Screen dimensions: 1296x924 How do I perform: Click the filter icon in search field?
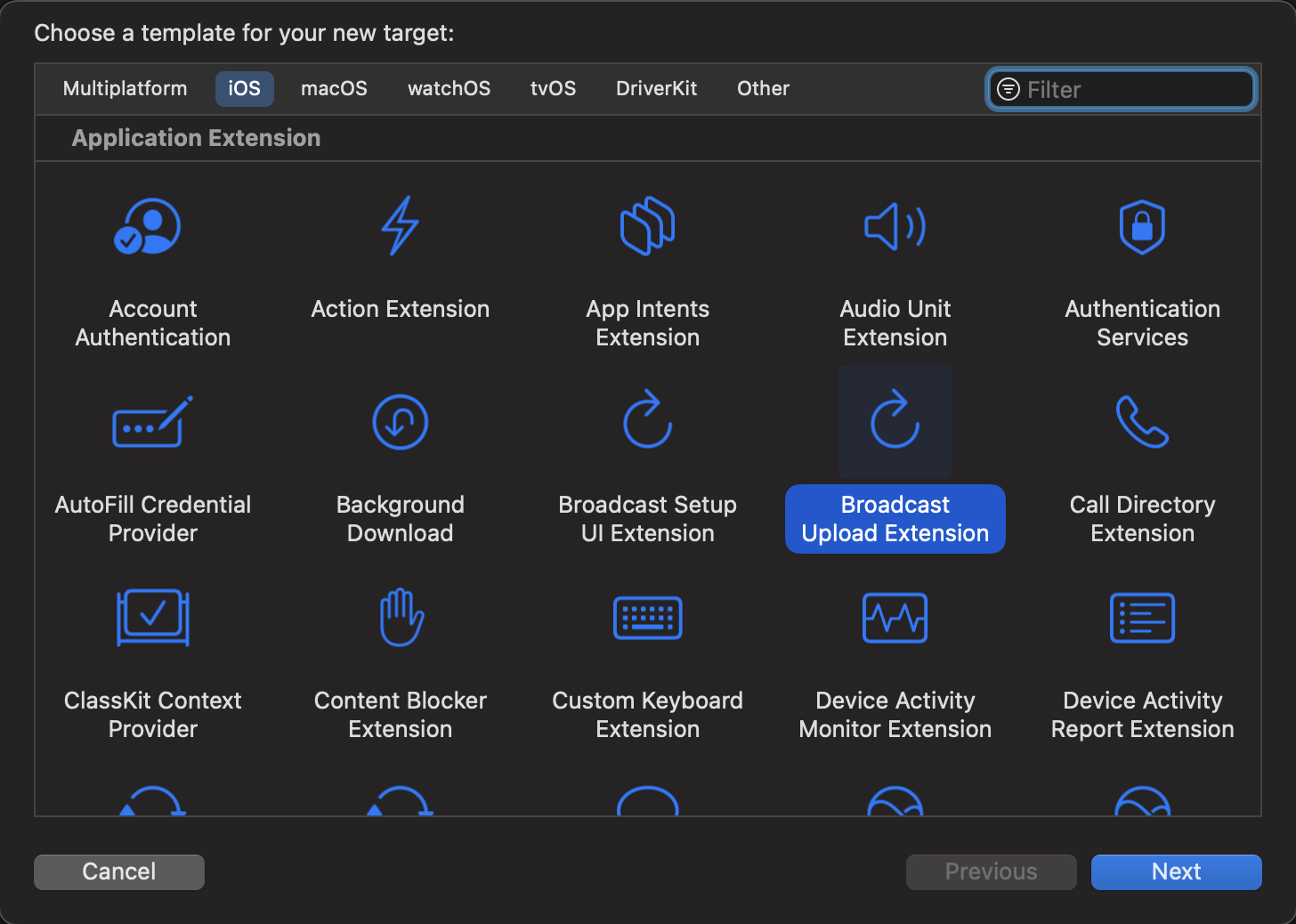point(1008,89)
